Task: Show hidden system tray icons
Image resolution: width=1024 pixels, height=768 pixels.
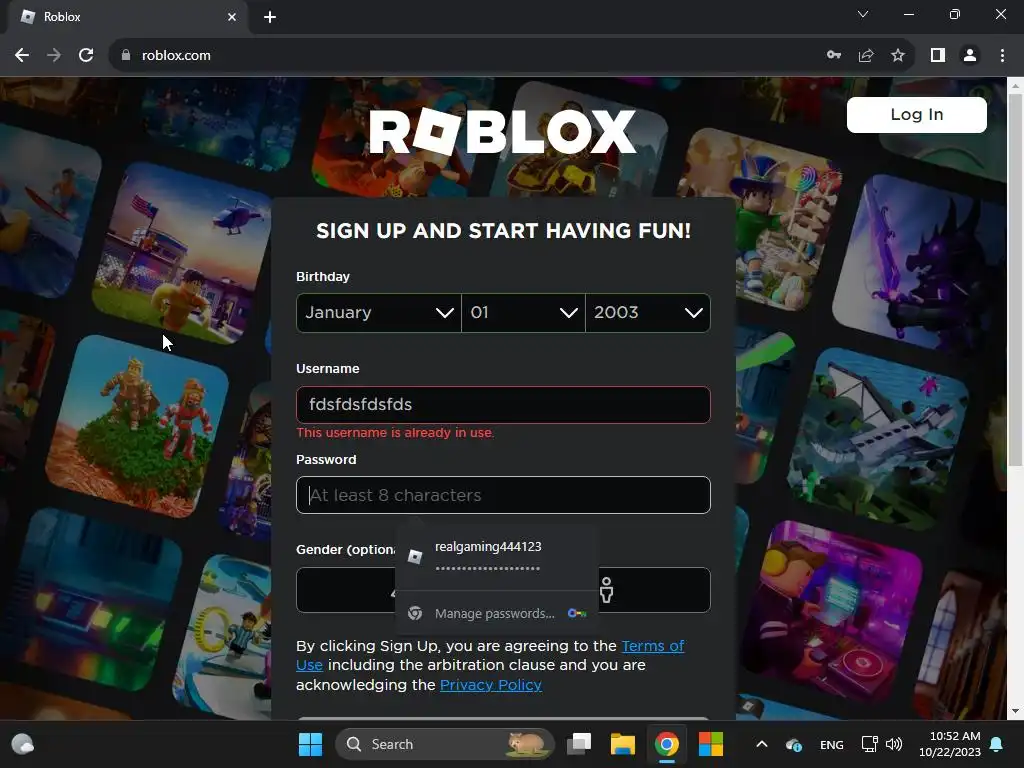Action: (x=761, y=744)
